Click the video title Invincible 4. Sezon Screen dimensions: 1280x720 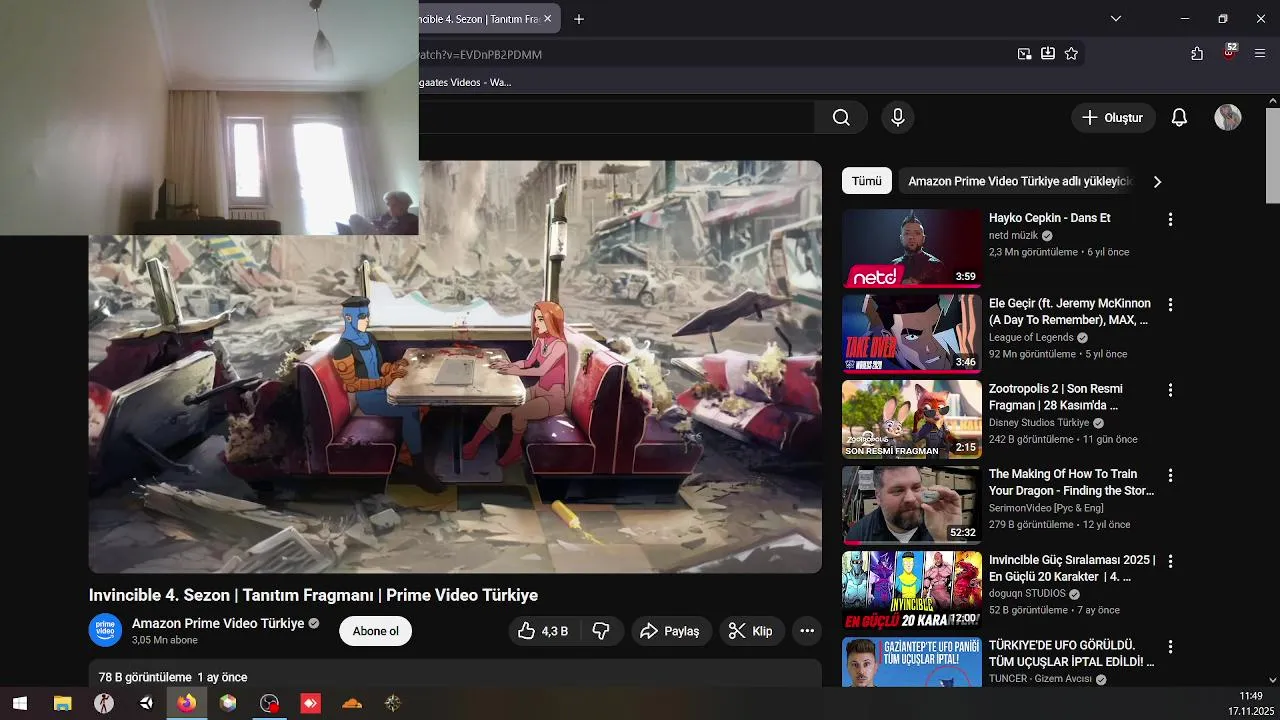pyautogui.click(x=313, y=595)
